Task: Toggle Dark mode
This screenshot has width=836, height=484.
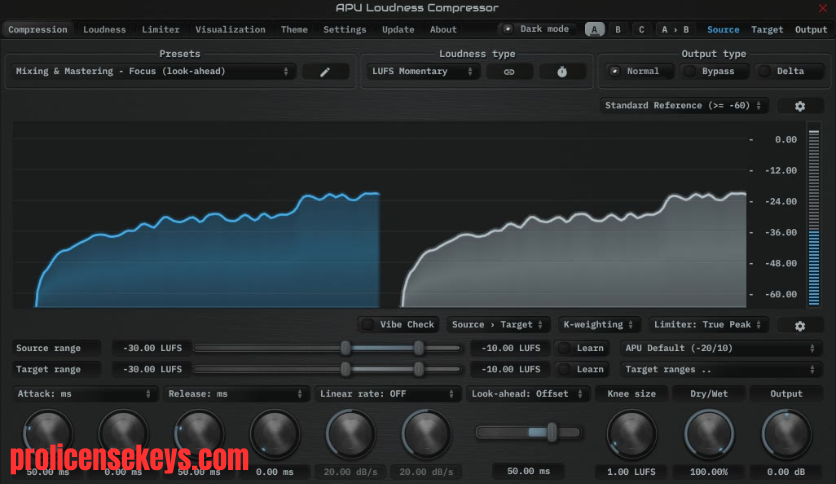Action: tap(538, 29)
